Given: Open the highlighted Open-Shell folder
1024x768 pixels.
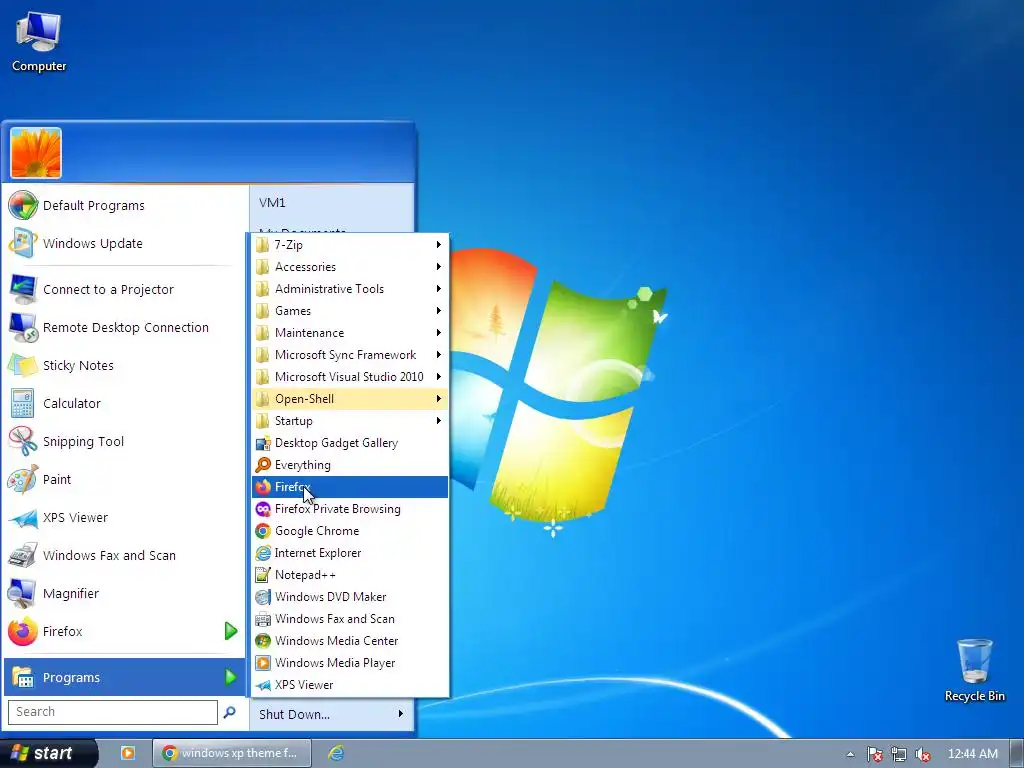Looking at the screenshot, I should tap(350, 398).
